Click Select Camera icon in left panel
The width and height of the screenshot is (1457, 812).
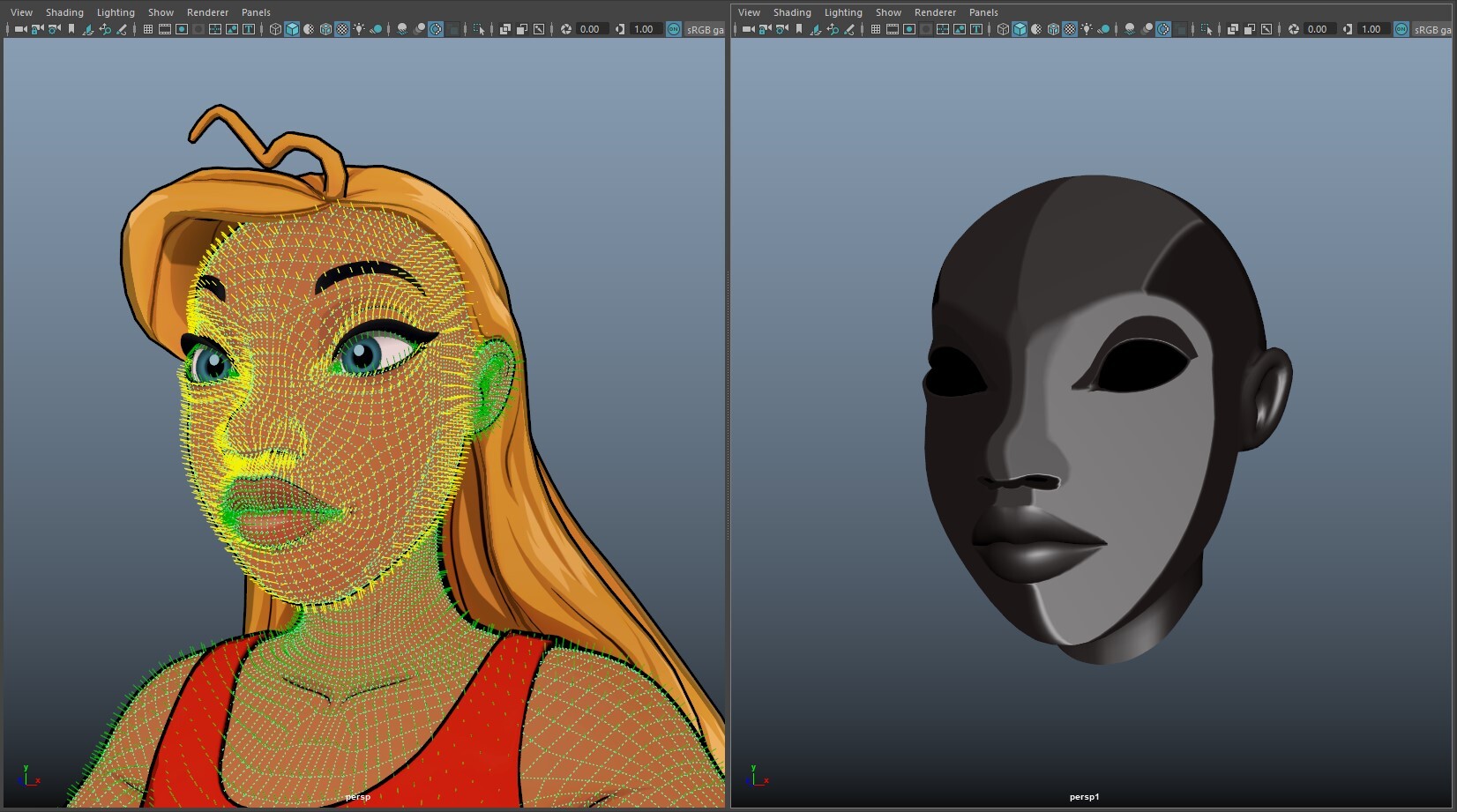pyautogui.click(x=20, y=29)
